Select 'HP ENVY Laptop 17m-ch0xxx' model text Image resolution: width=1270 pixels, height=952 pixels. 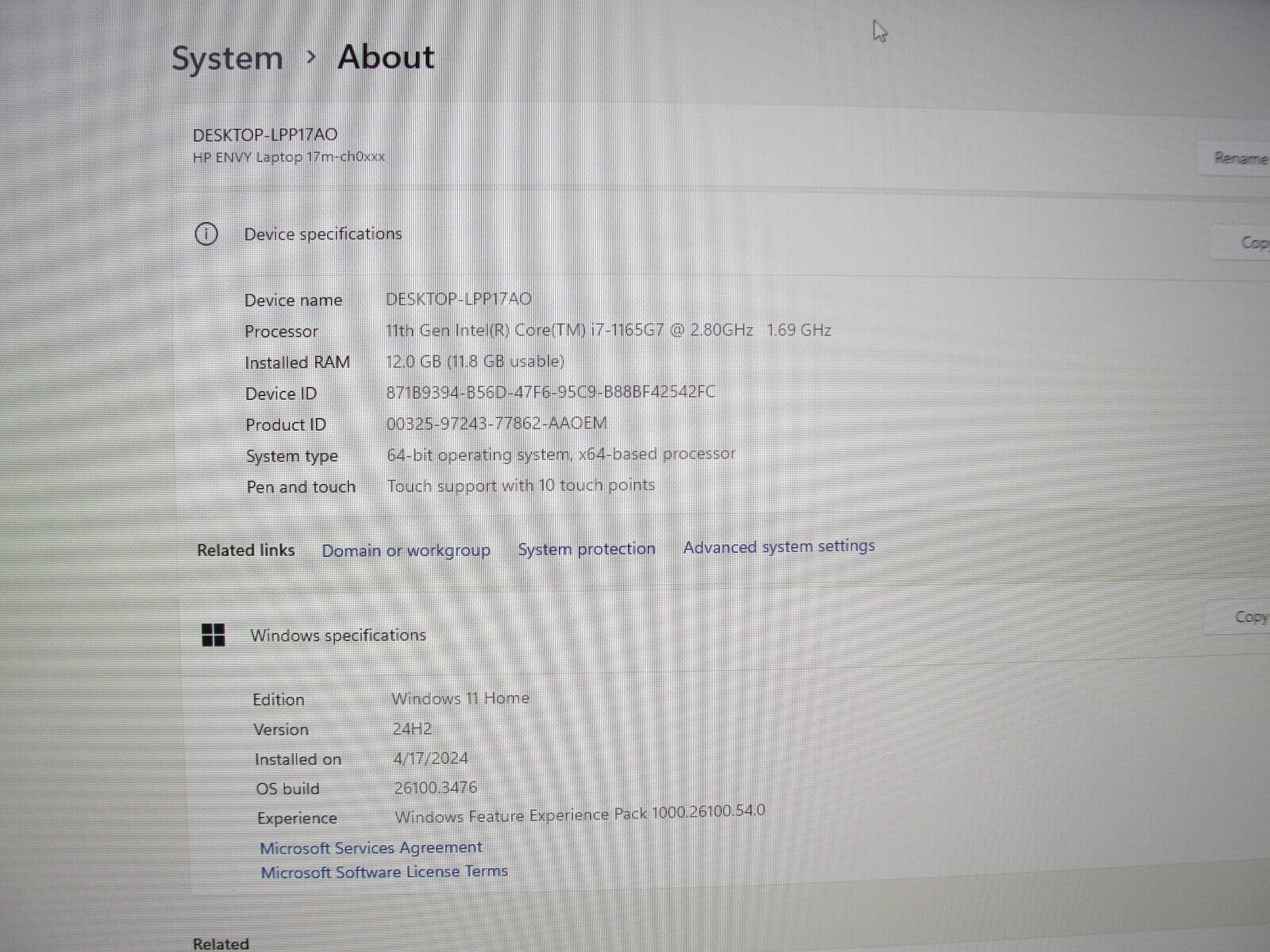(289, 157)
